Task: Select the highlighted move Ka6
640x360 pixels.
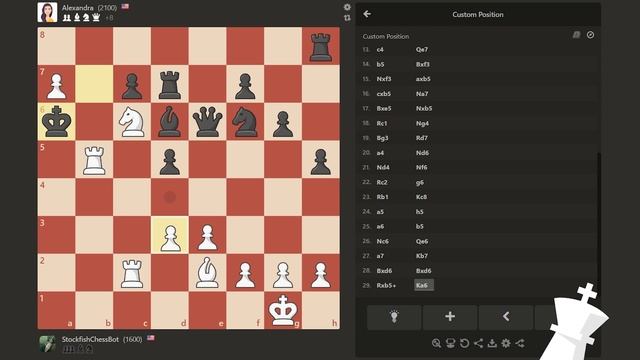Action: click(424, 285)
